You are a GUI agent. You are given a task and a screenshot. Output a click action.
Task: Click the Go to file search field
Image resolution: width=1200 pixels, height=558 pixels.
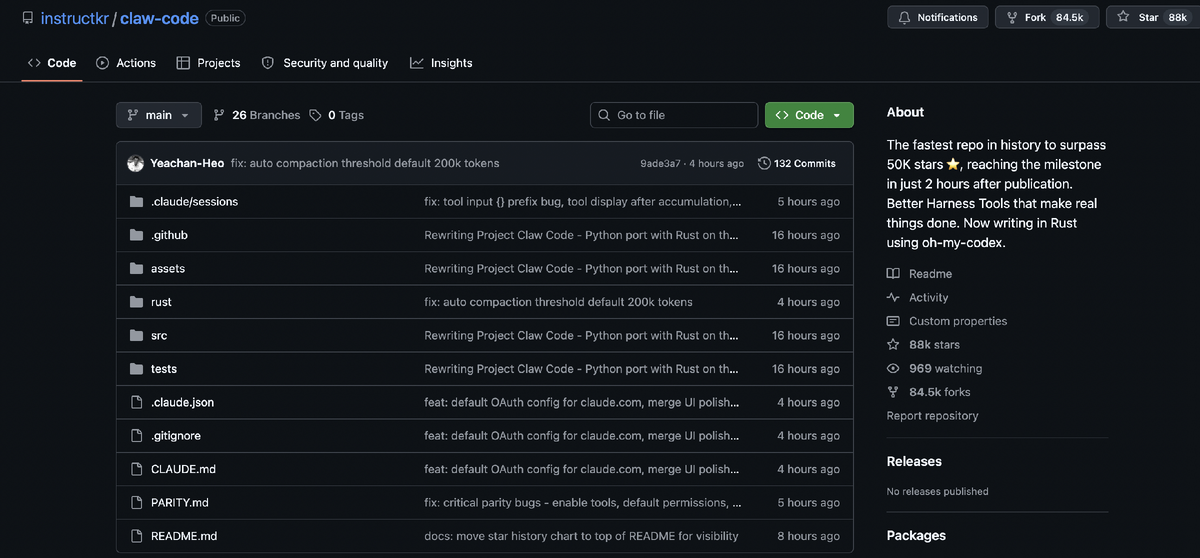click(x=674, y=115)
